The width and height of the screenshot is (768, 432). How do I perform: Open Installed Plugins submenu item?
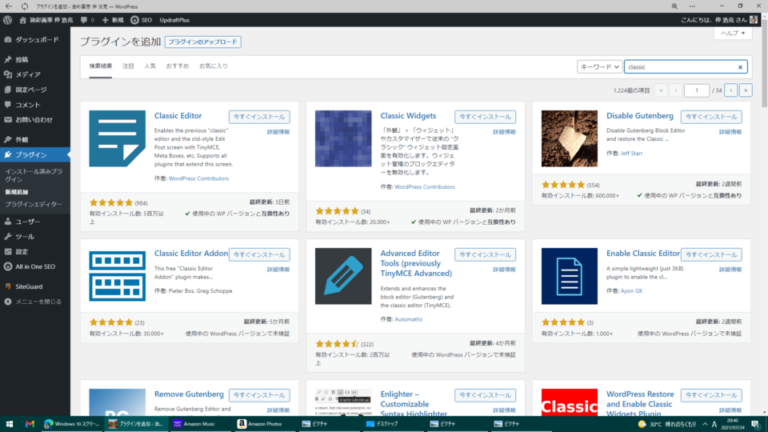click(x=34, y=175)
